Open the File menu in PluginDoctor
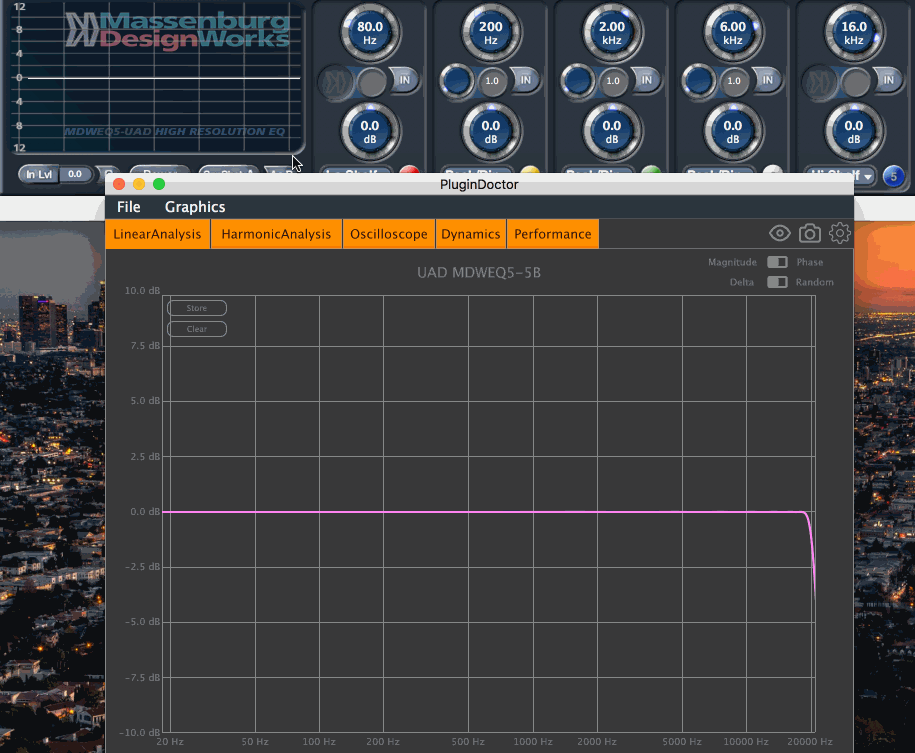915x753 pixels. (128, 207)
